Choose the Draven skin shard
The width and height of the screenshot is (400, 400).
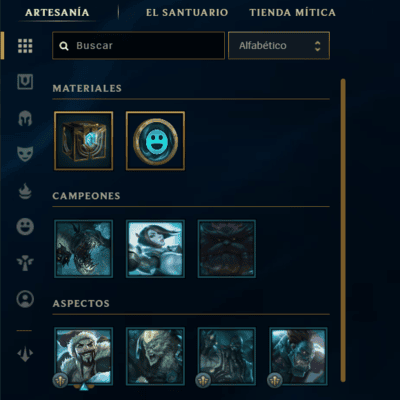pos(84,356)
